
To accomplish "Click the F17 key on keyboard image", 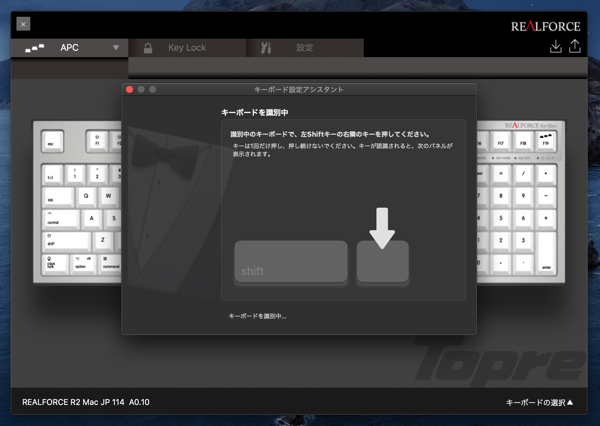I will pyautogui.click(x=501, y=141).
